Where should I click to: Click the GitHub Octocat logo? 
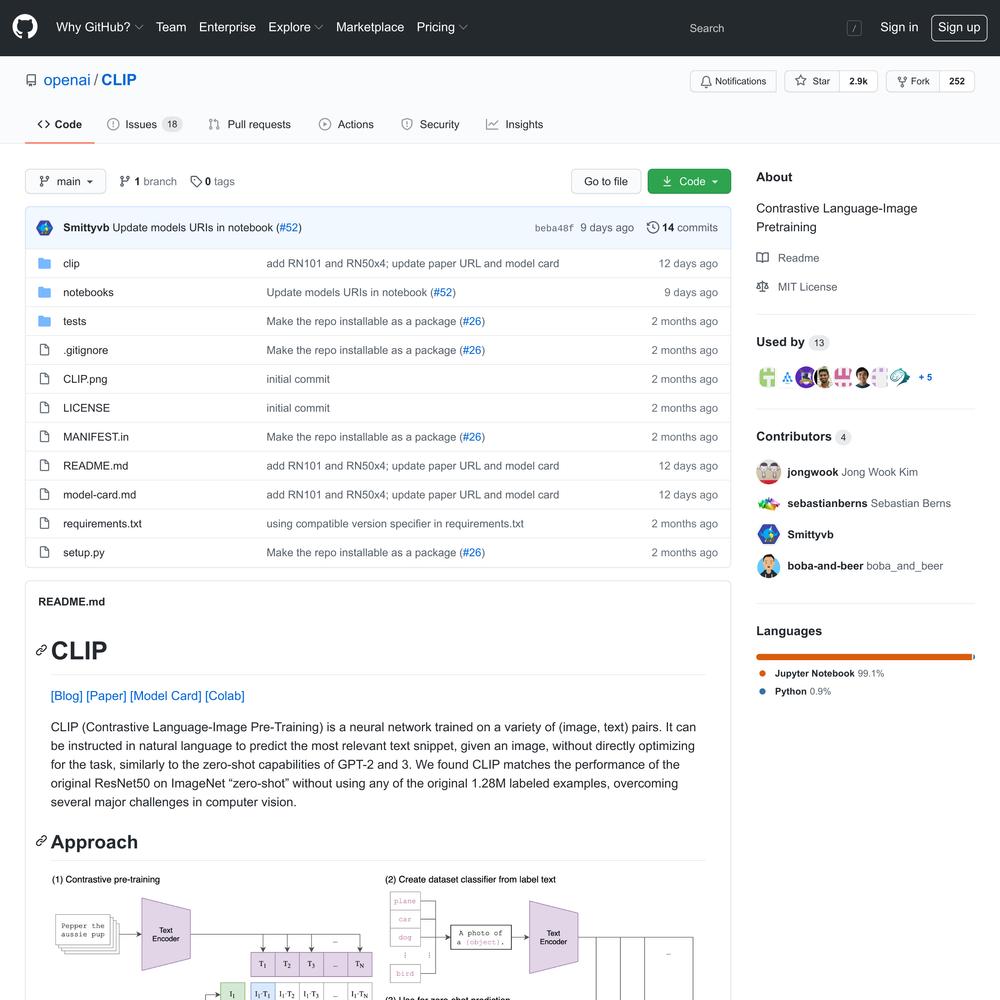(x=25, y=27)
